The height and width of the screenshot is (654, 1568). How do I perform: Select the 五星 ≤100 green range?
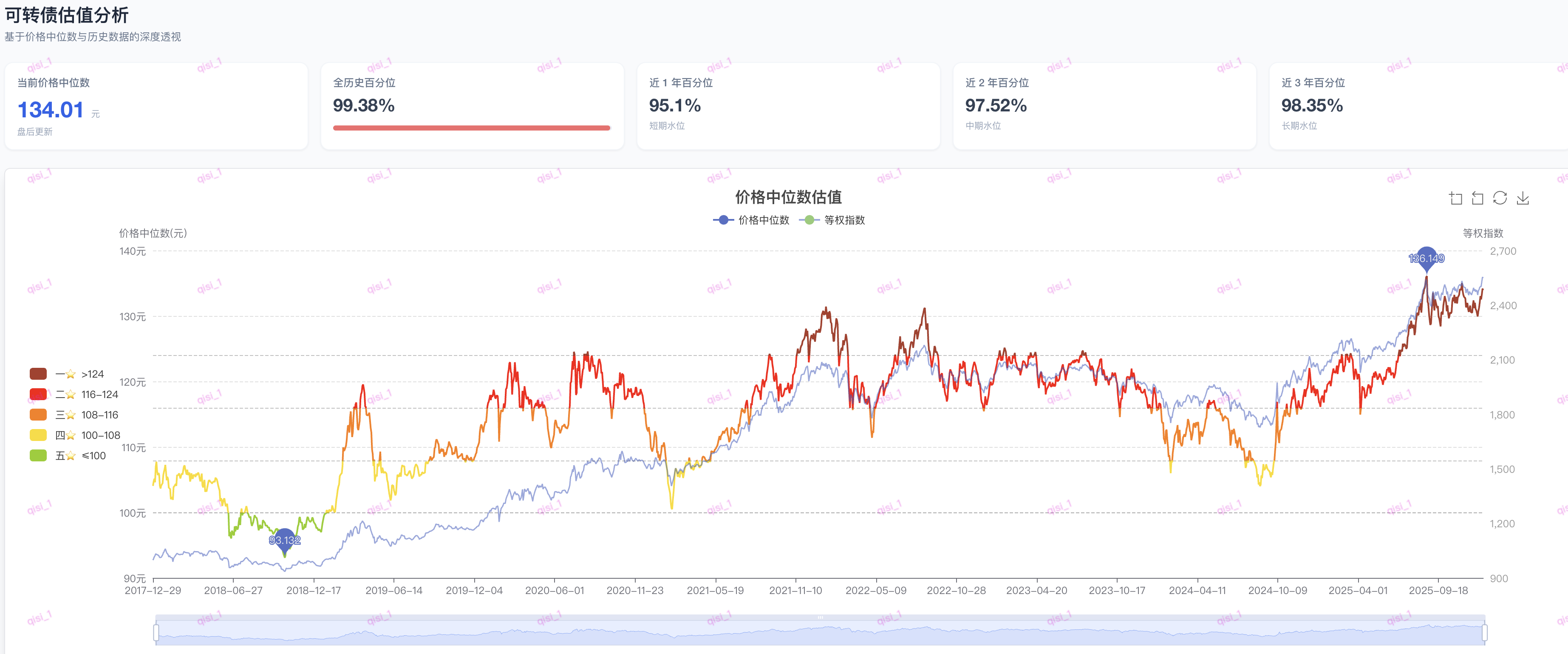(x=38, y=455)
